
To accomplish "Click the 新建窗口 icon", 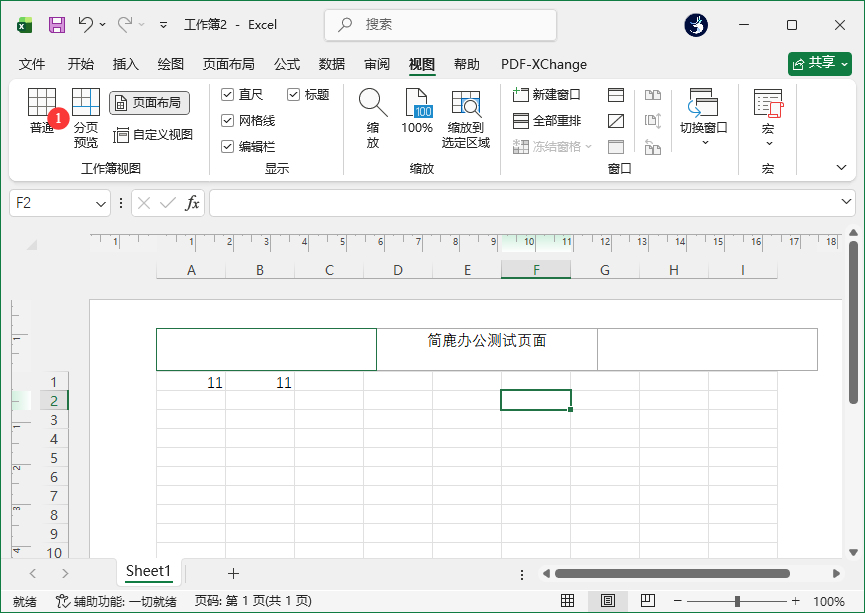I will (x=548, y=93).
